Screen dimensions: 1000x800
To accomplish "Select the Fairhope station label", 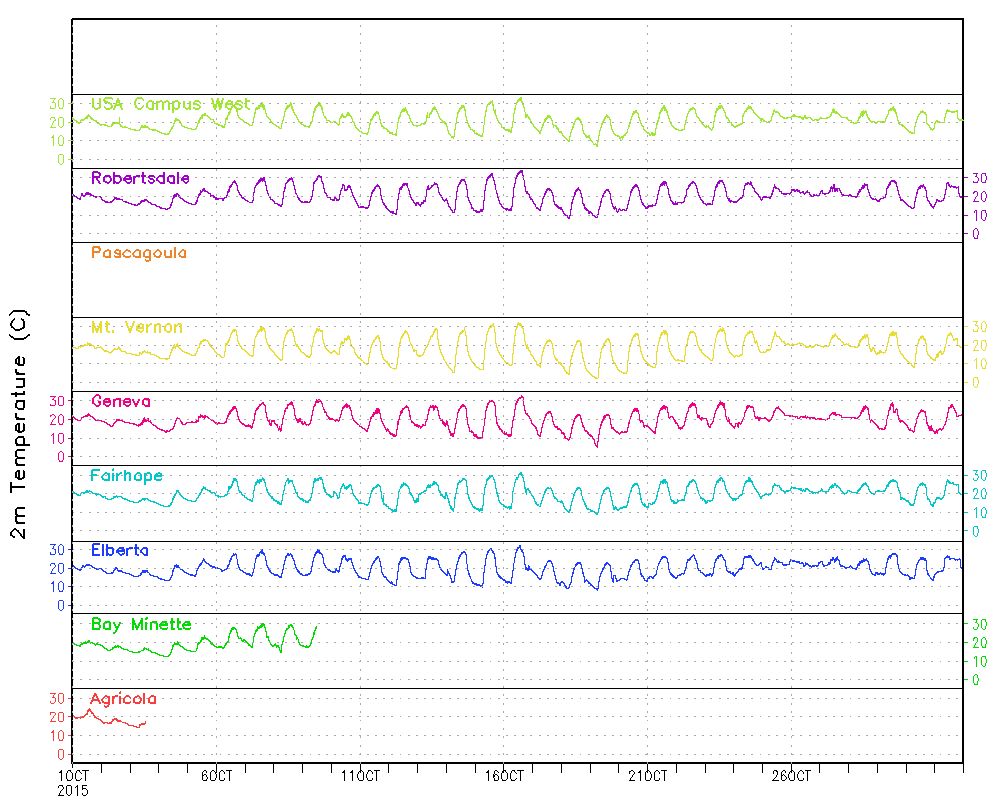I will (x=126, y=475).
